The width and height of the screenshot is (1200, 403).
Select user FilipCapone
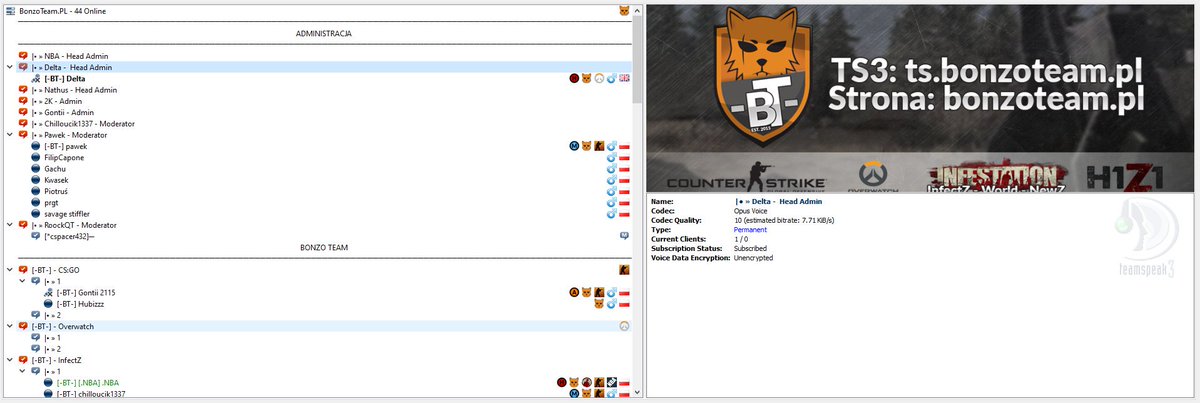click(64, 157)
